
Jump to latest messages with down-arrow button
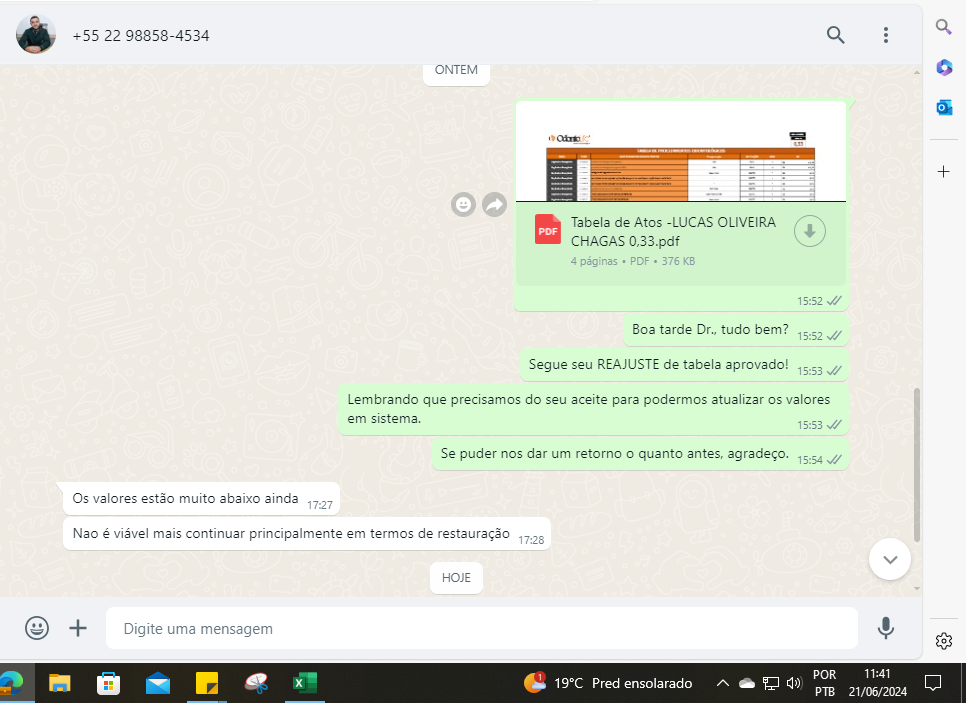coord(890,559)
